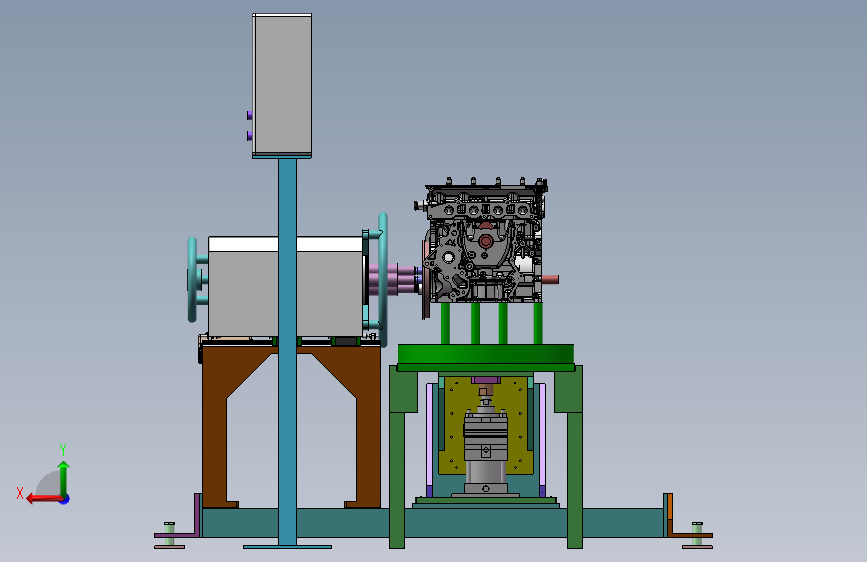Select the pink coupling shafts beside the engine
The image size is (867, 562).
[x=394, y=279]
